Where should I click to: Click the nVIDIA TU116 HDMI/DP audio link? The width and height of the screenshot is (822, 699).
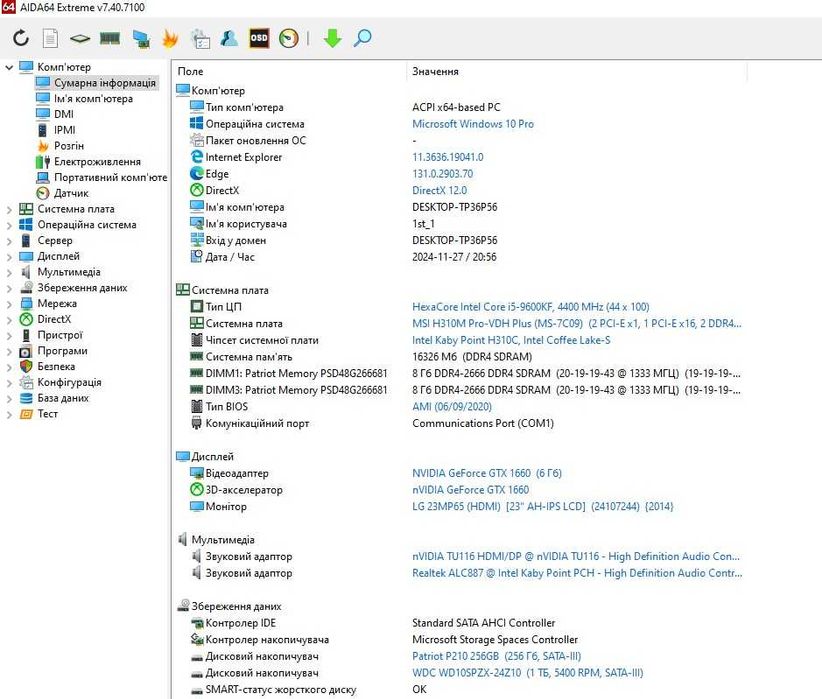(576, 556)
